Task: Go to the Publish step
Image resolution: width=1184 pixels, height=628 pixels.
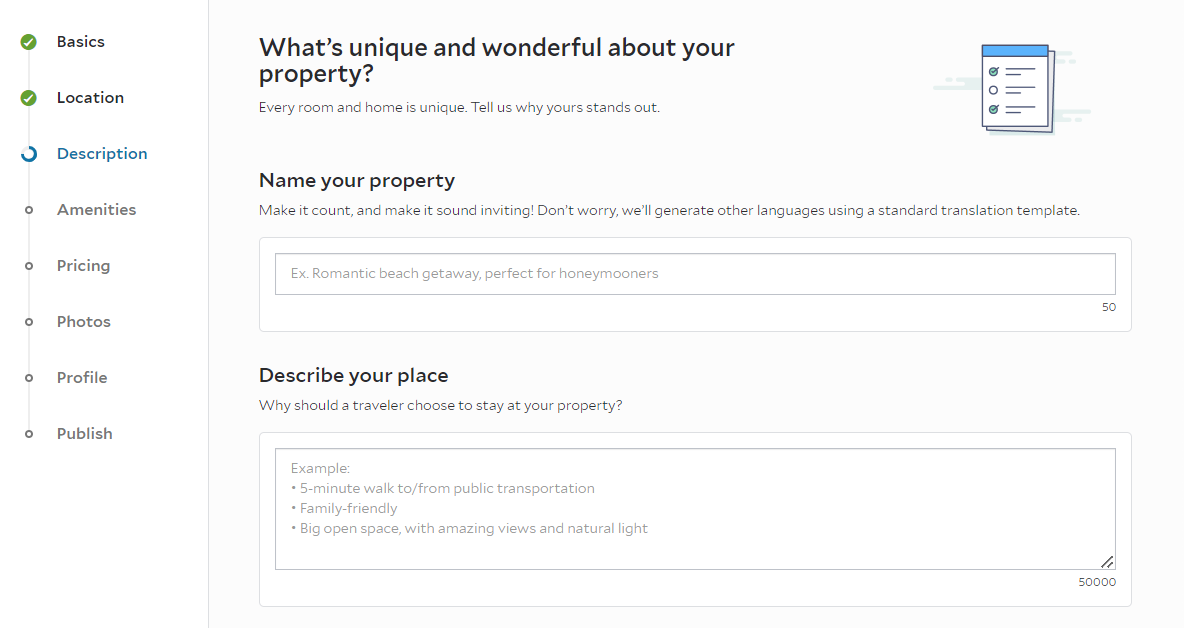Action: (x=85, y=434)
